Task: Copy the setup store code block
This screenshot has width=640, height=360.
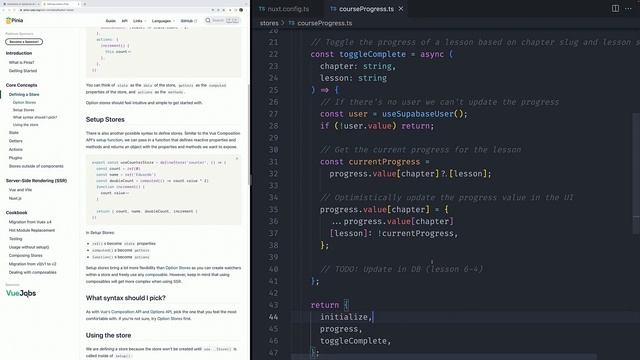Action: 237,158
